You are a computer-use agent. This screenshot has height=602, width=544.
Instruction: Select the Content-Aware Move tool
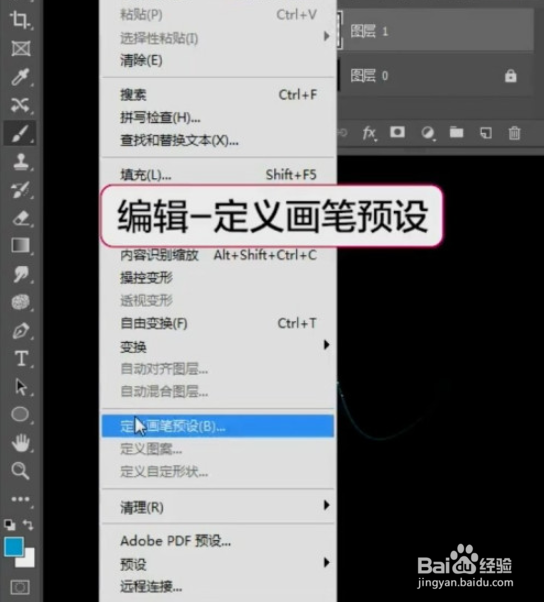pyautogui.click(x=20, y=104)
